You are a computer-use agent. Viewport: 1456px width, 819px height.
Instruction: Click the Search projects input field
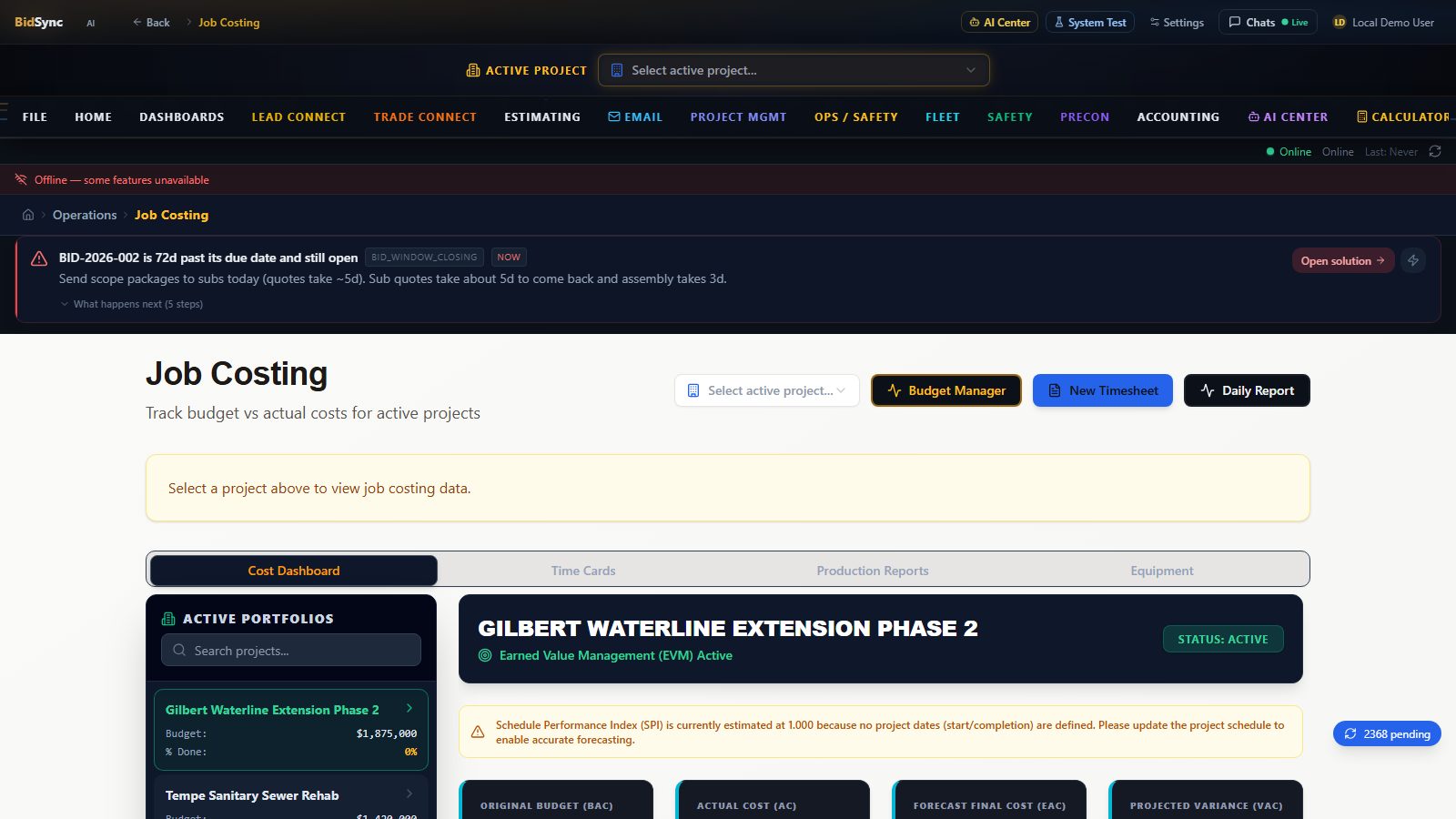(291, 651)
